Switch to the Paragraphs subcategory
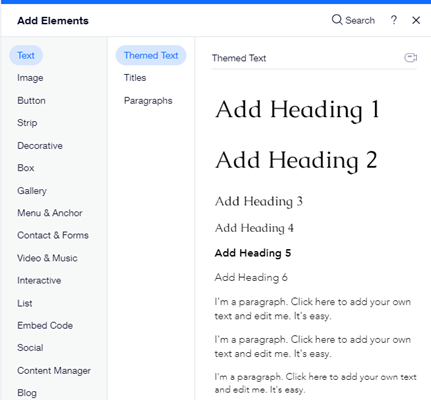Image resolution: width=431 pixels, height=400 pixels. click(148, 101)
